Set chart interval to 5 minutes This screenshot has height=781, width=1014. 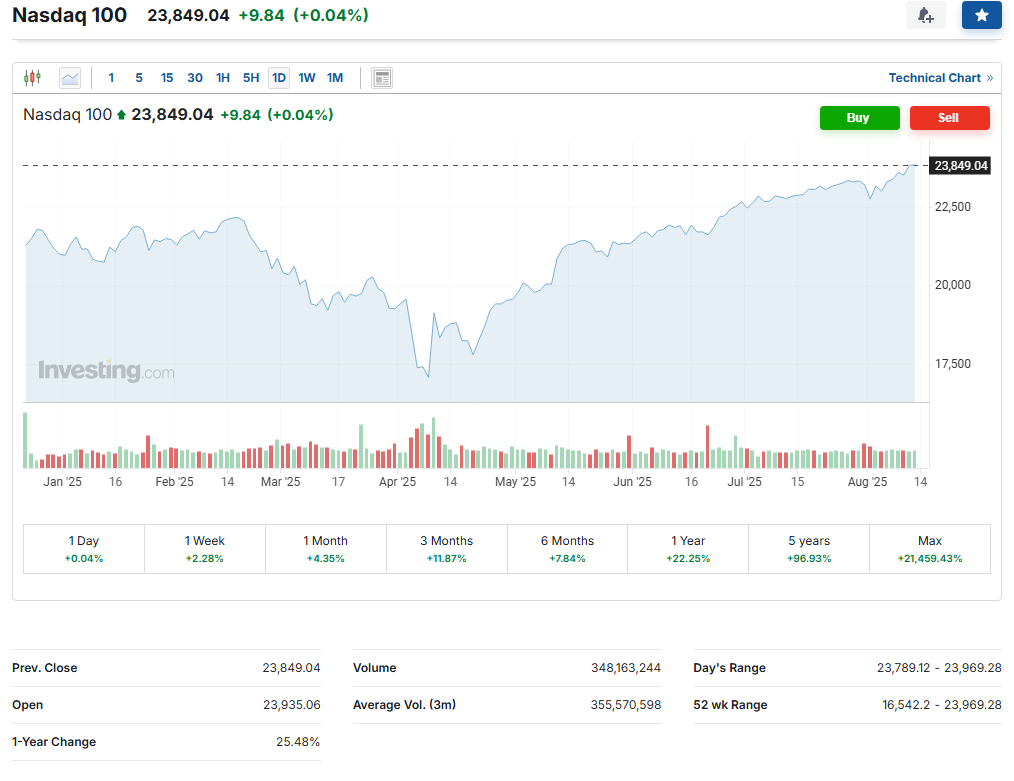[x=139, y=78]
